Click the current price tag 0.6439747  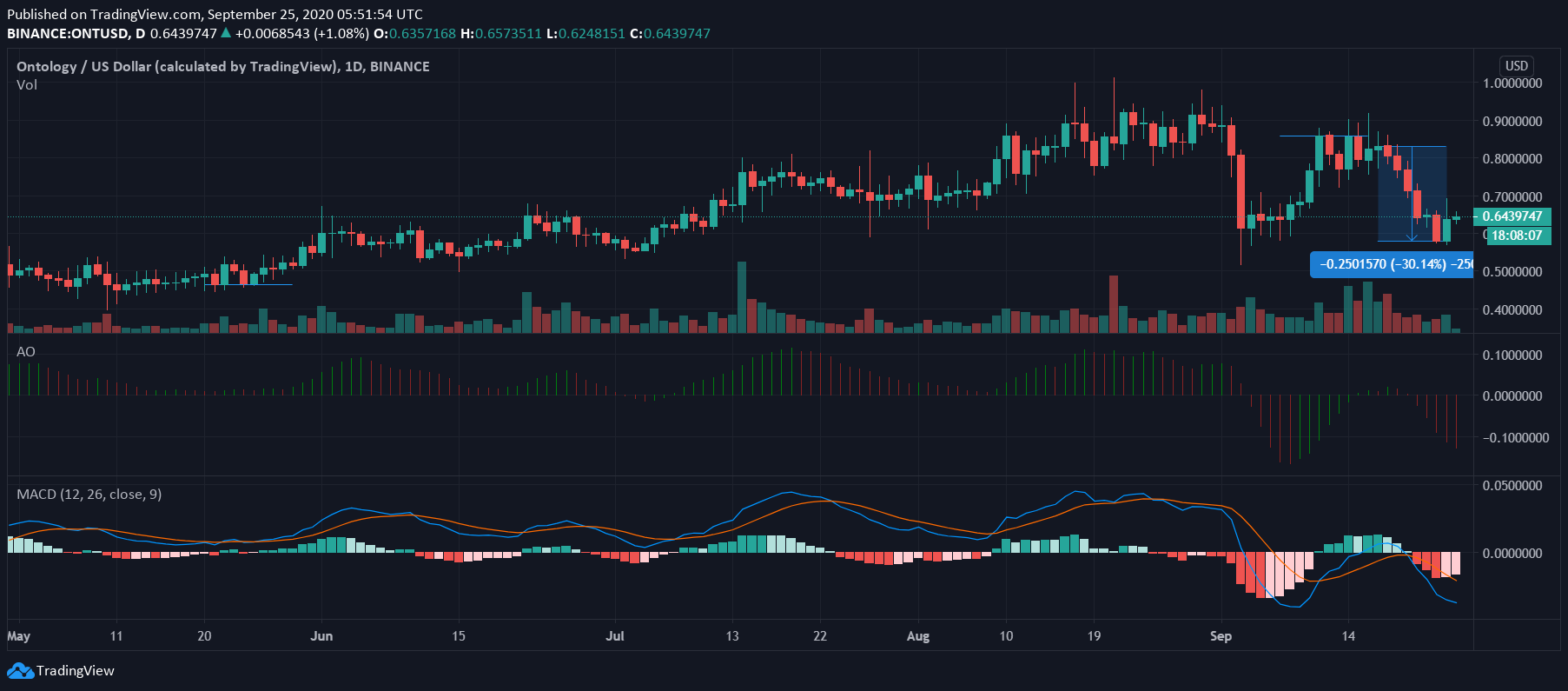1512,216
